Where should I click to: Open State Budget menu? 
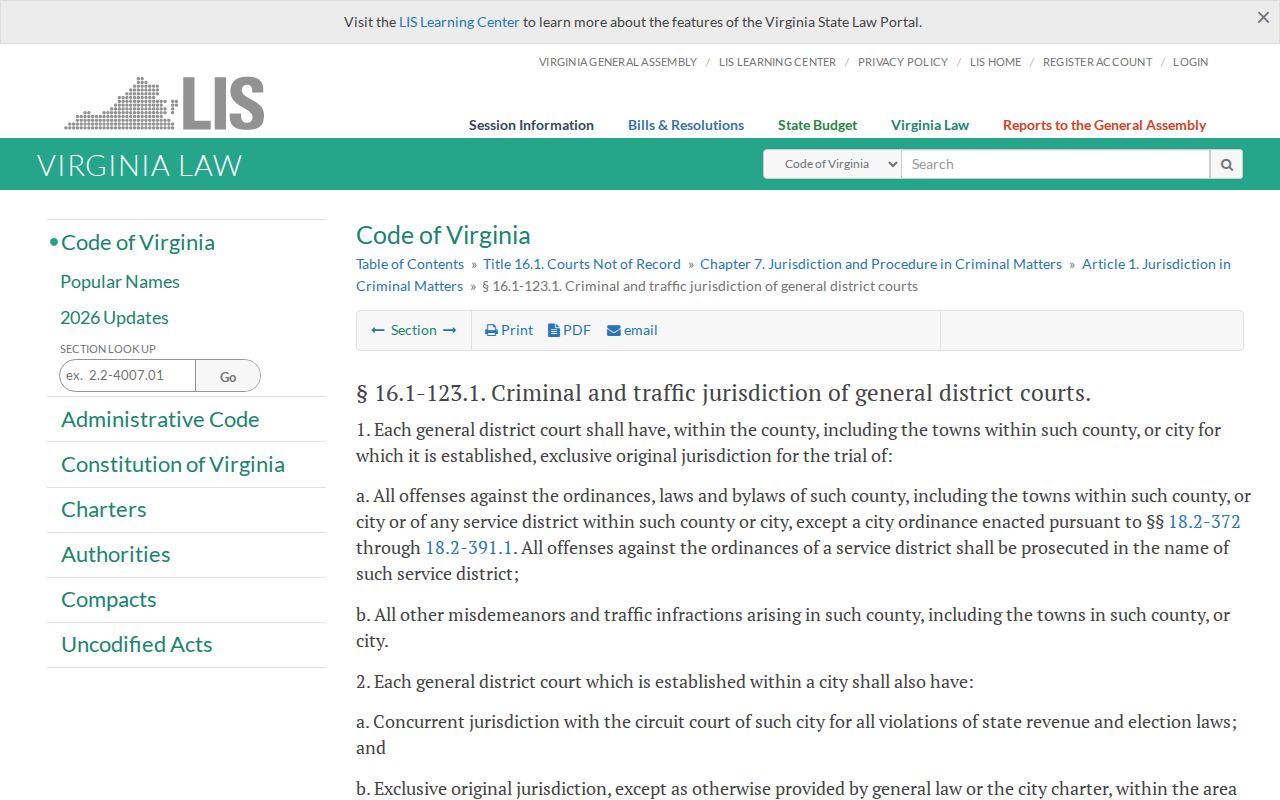click(x=817, y=125)
